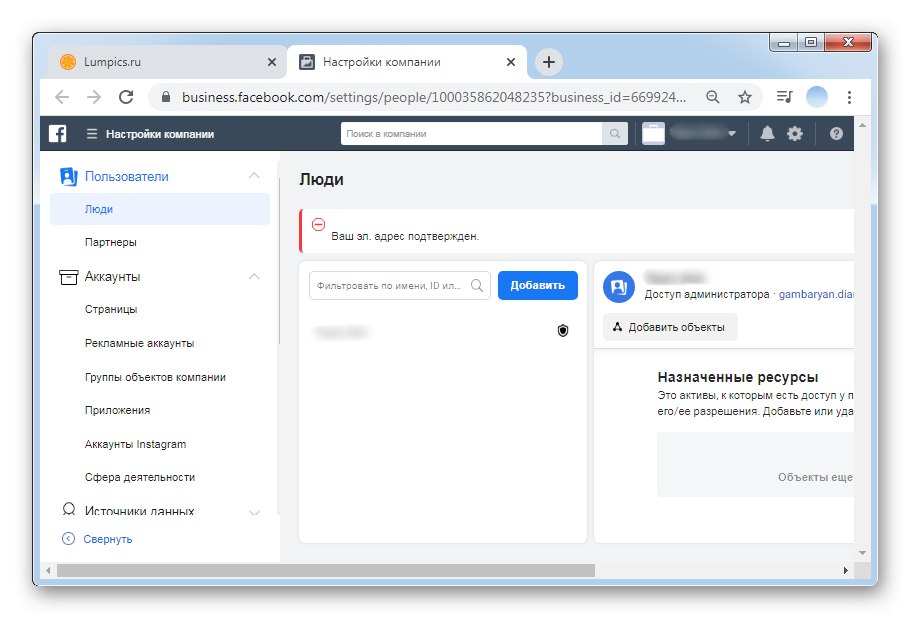Open the media control playlist icon
911x619 pixels.
784,97
